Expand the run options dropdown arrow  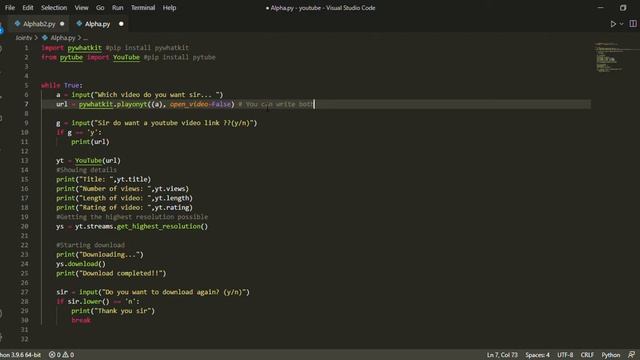622,24
